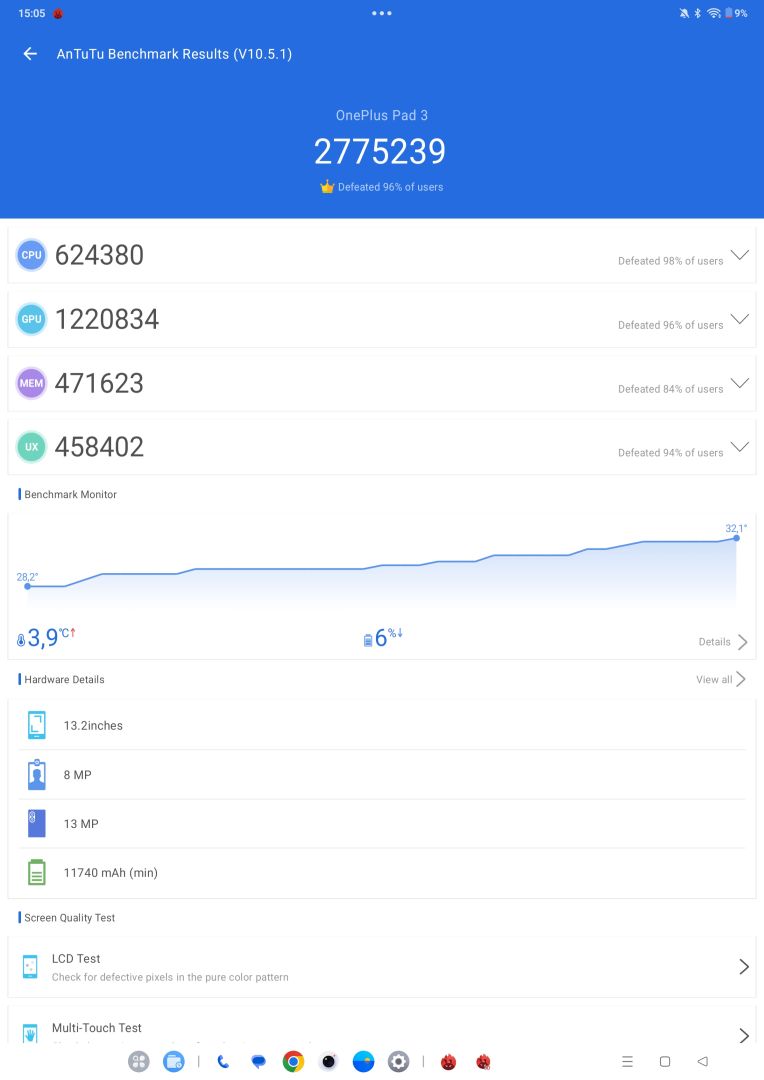Expand the GPU score details chevron
This screenshot has width=764, height=1080.
click(739, 319)
